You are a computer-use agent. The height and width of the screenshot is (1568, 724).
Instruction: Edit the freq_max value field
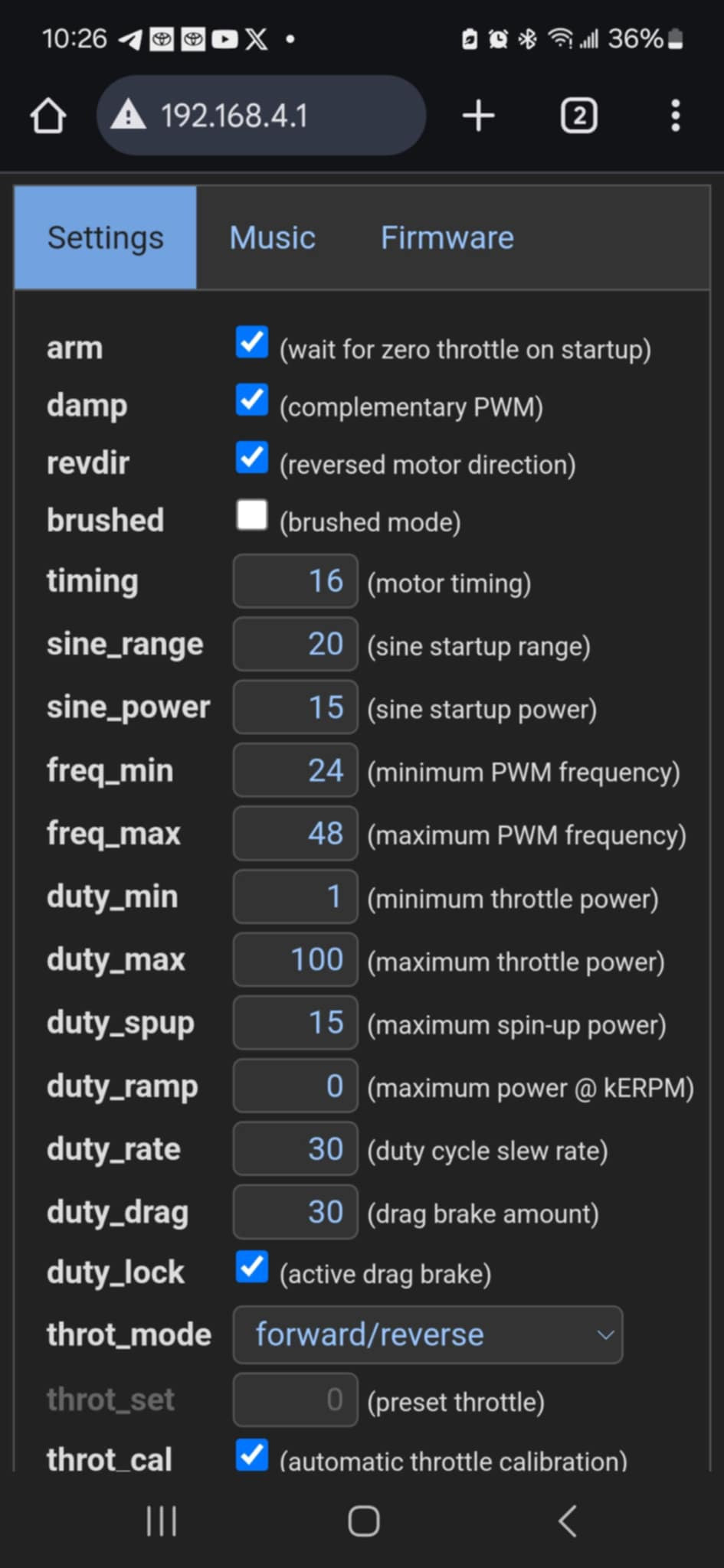point(295,833)
